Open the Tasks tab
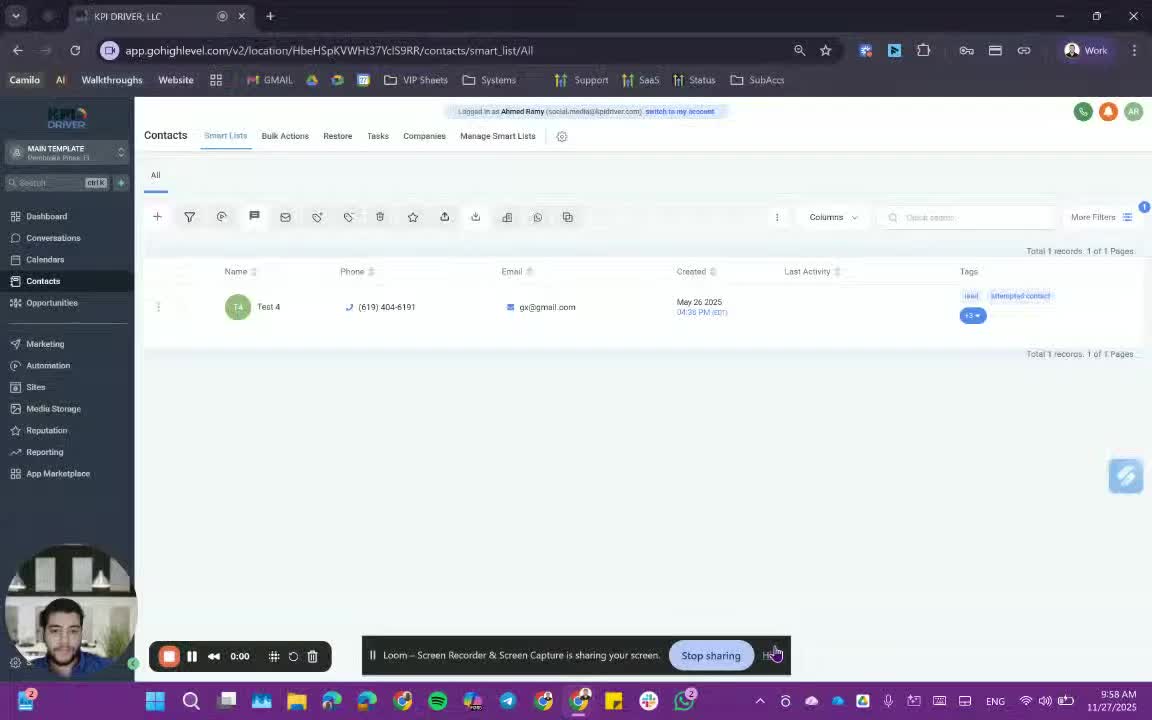This screenshot has height=720, width=1152. [x=378, y=136]
